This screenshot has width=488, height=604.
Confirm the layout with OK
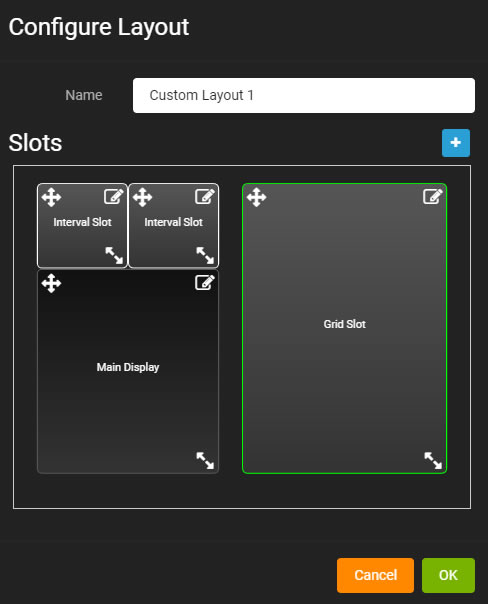coord(448,575)
